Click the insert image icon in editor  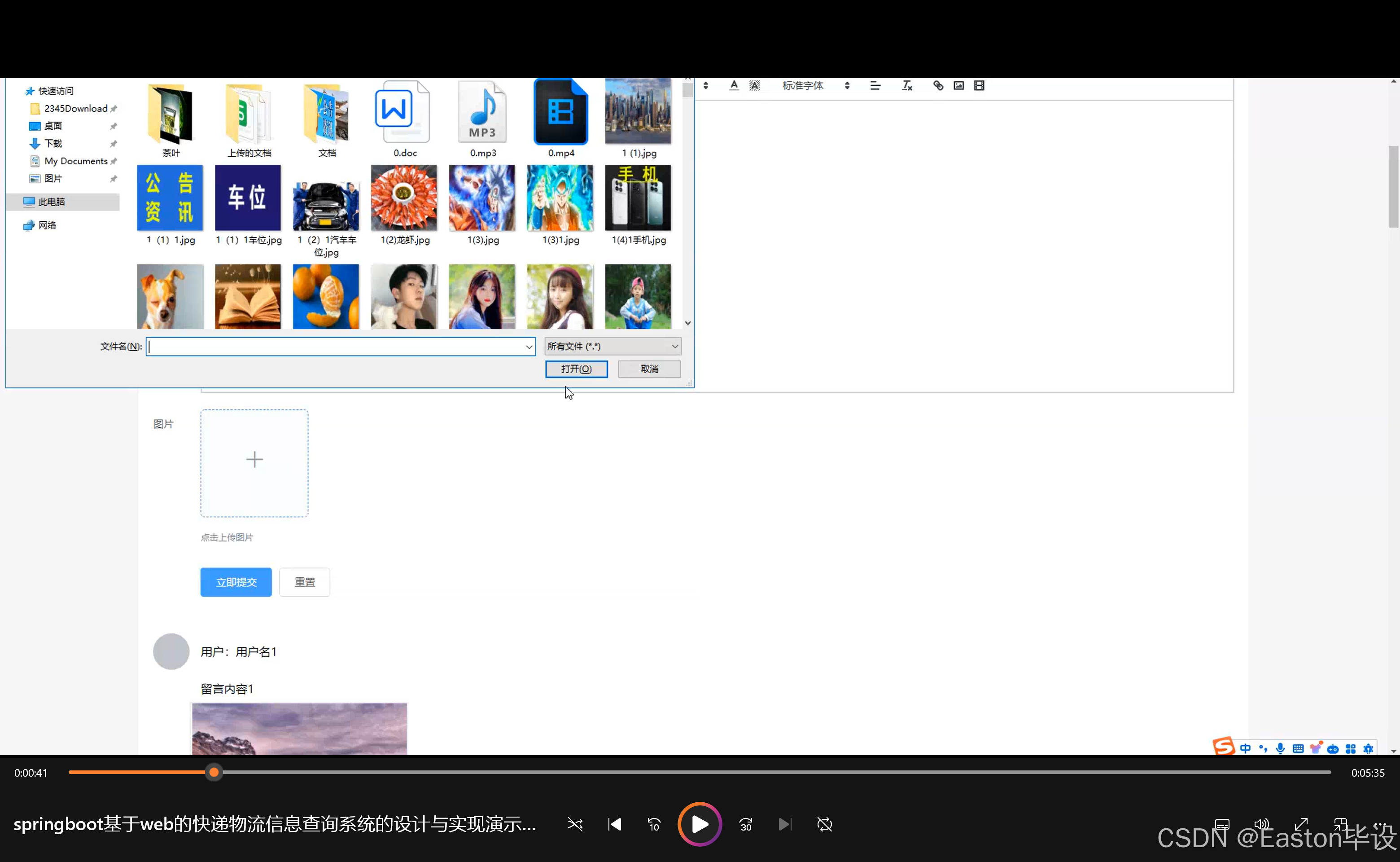click(x=959, y=85)
